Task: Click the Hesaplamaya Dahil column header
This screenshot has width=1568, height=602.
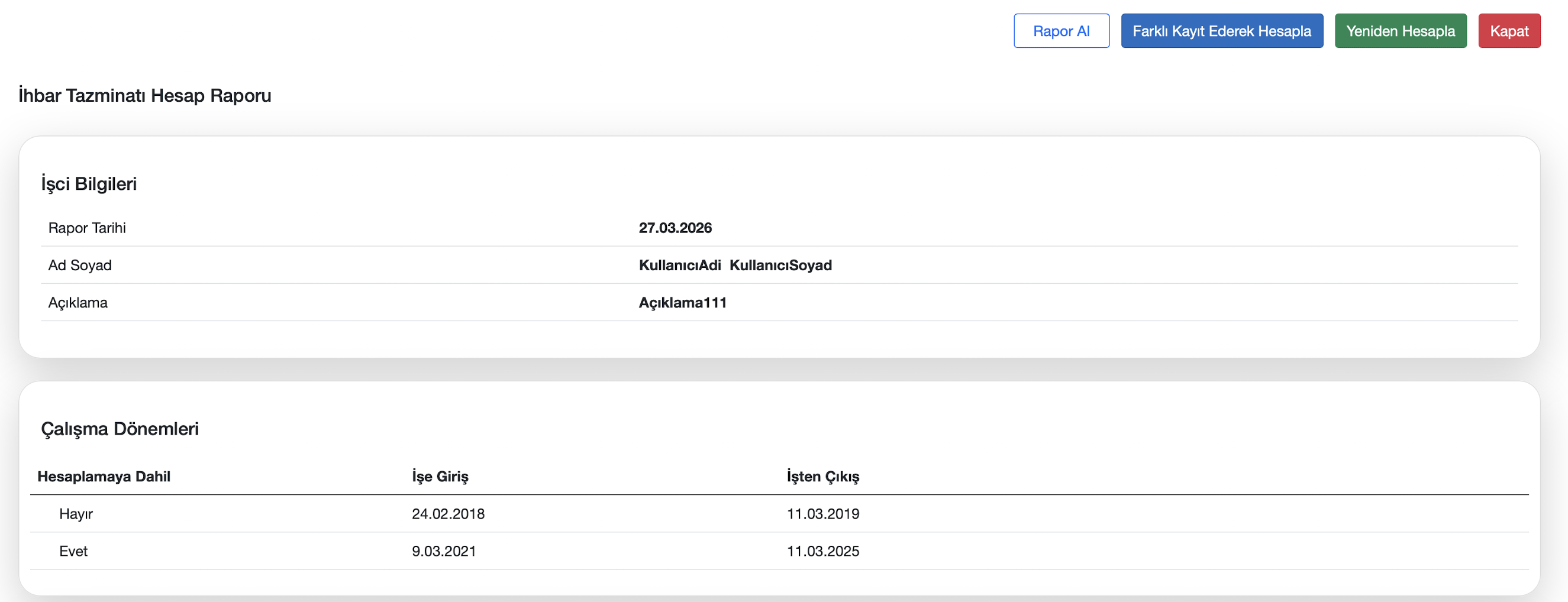Action: coord(104,477)
